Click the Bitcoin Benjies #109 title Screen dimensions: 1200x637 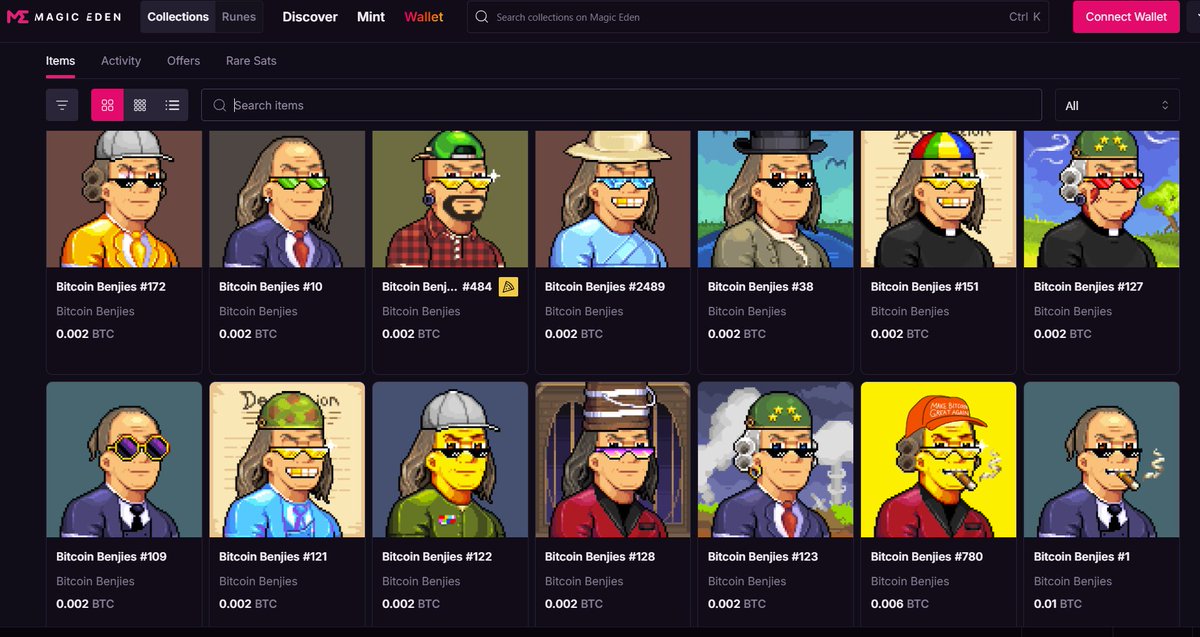111,557
